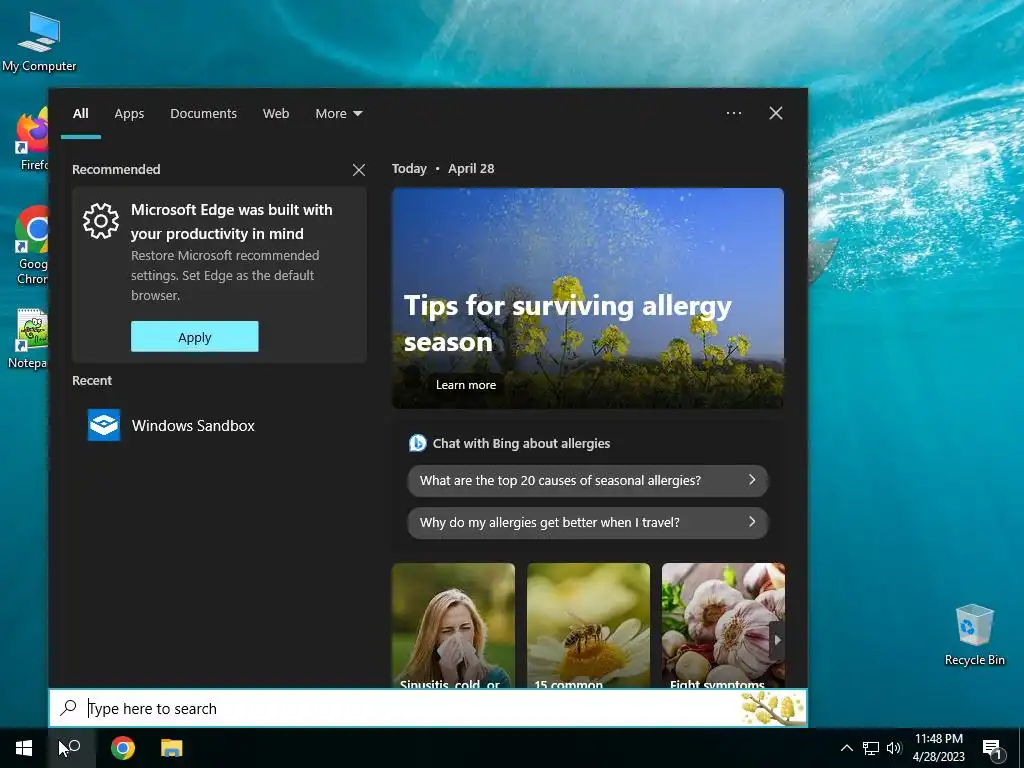Open File Explorer from the taskbar
Viewport: 1024px width, 768px height.
172,748
